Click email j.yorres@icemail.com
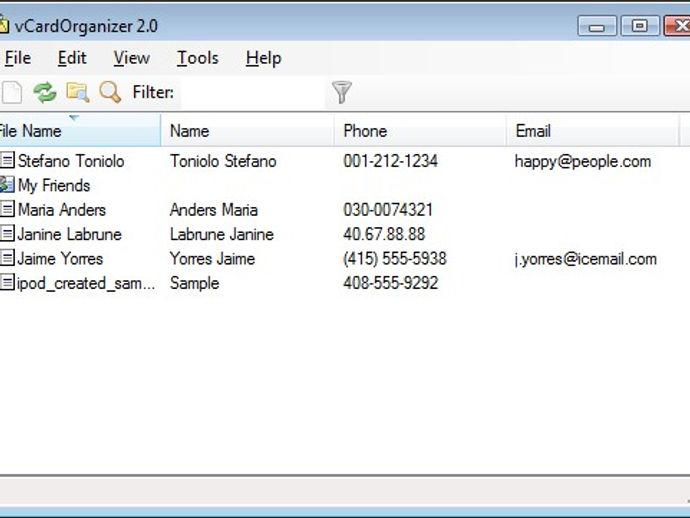690x518 pixels. point(586,259)
